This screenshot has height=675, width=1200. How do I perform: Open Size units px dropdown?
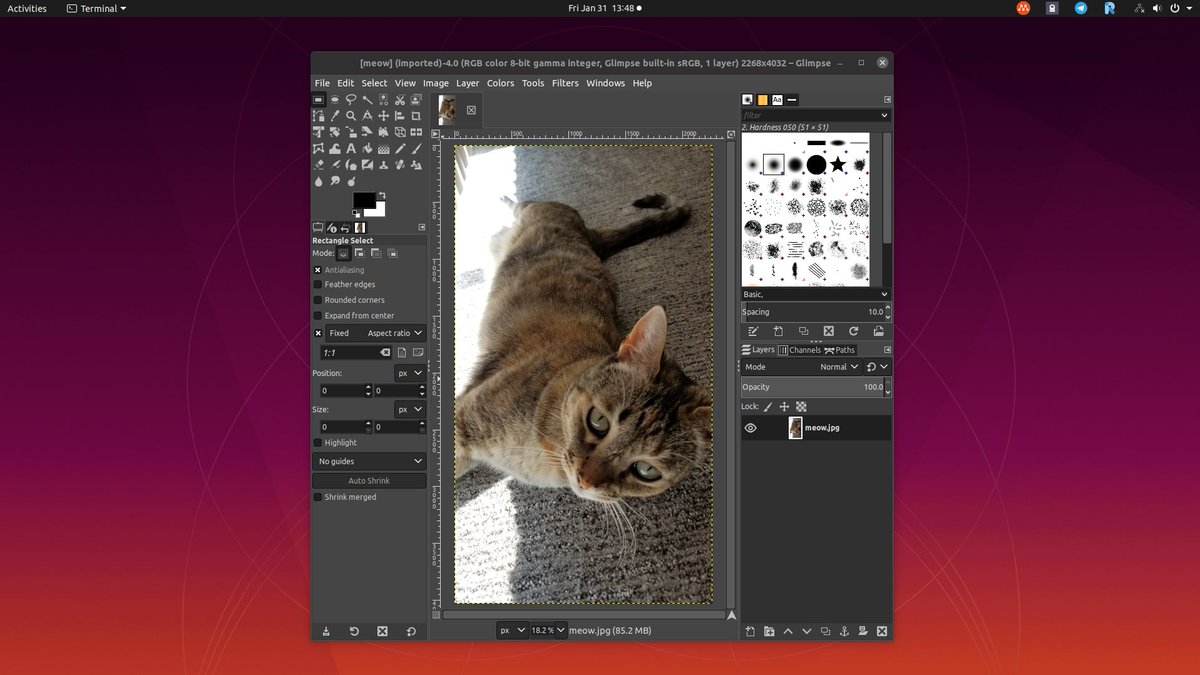(410, 409)
